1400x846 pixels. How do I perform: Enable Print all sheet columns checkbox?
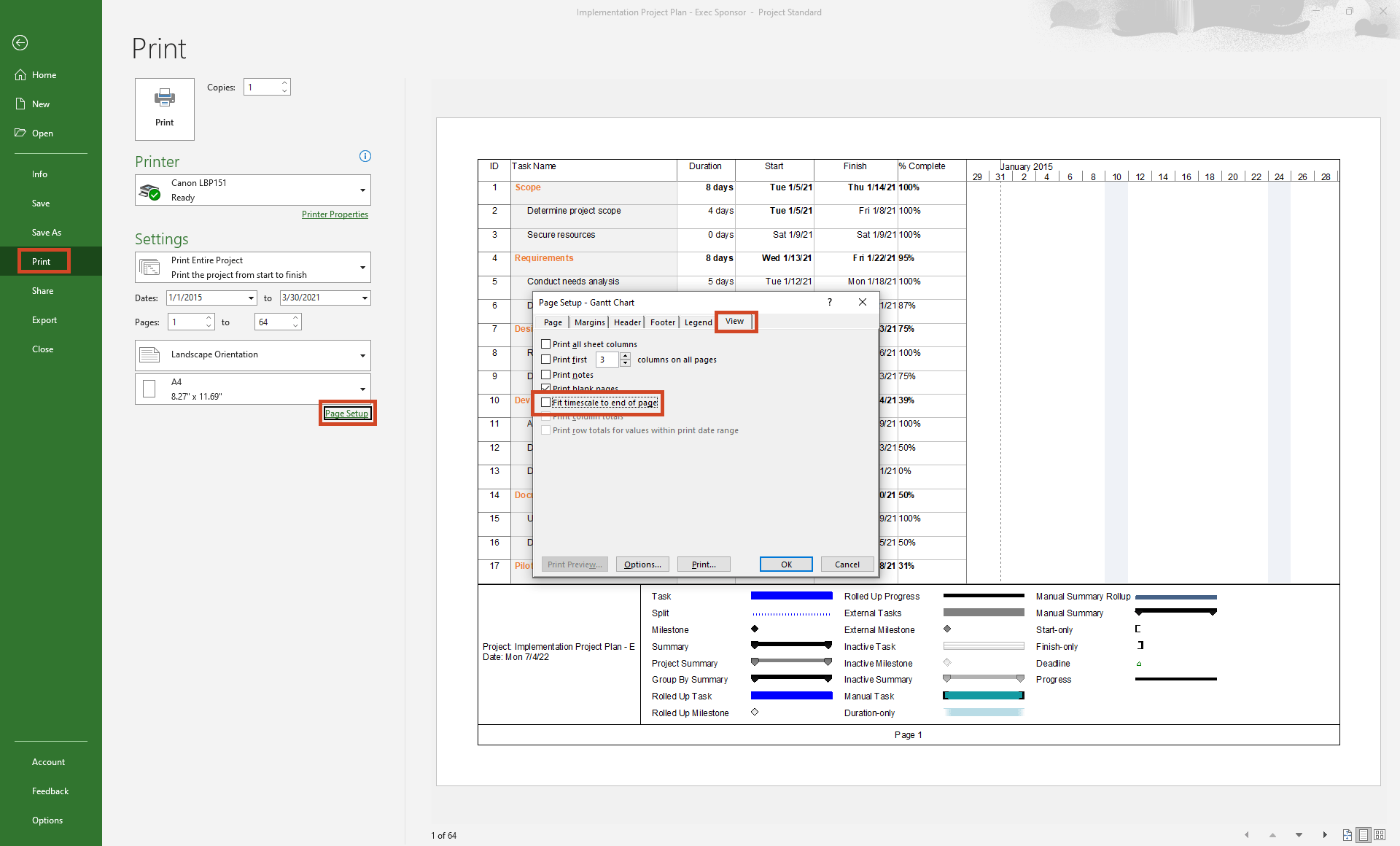click(546, 344)
